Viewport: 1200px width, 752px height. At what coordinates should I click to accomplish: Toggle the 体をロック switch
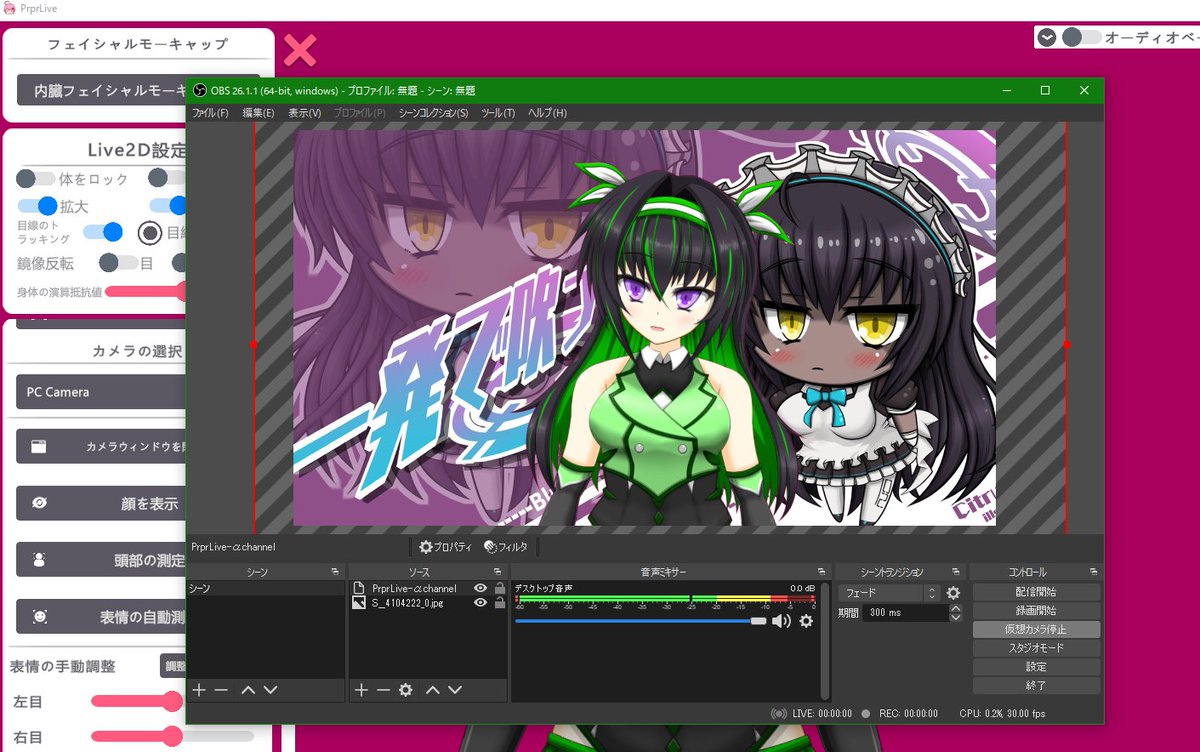point(36,178)
